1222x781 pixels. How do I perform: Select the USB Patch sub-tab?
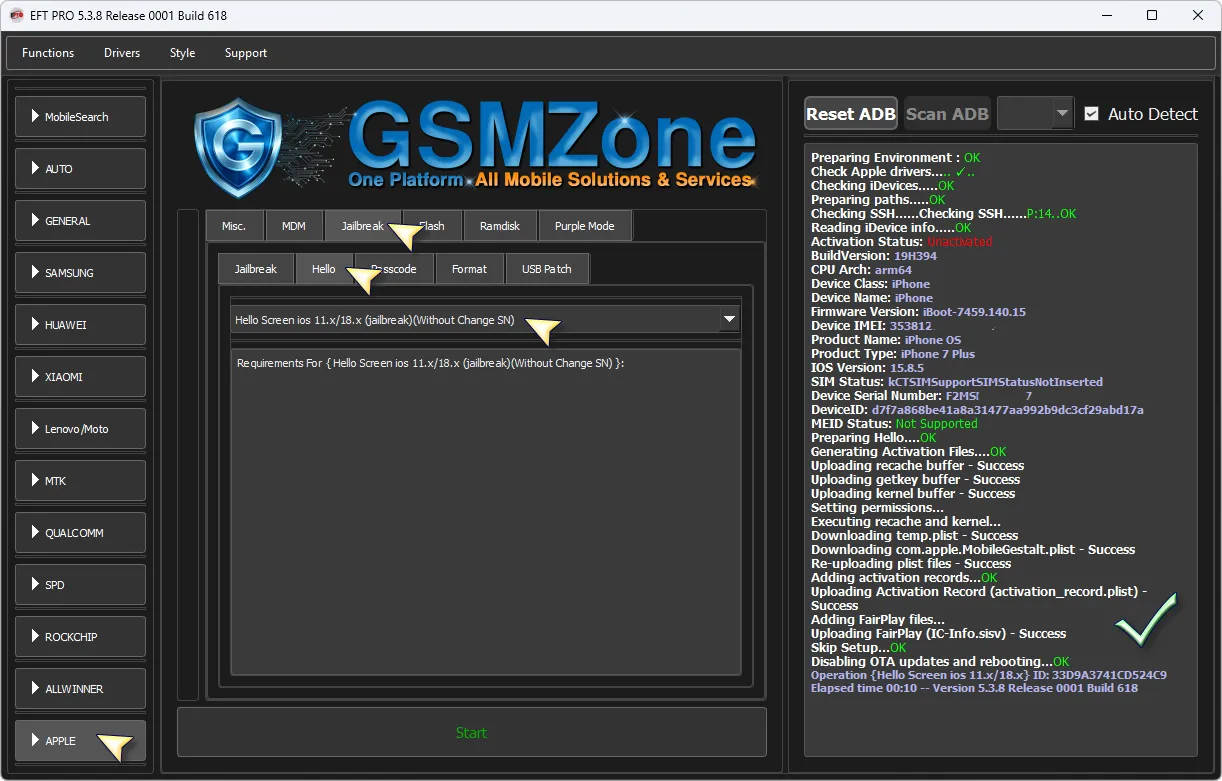point(546,269)
